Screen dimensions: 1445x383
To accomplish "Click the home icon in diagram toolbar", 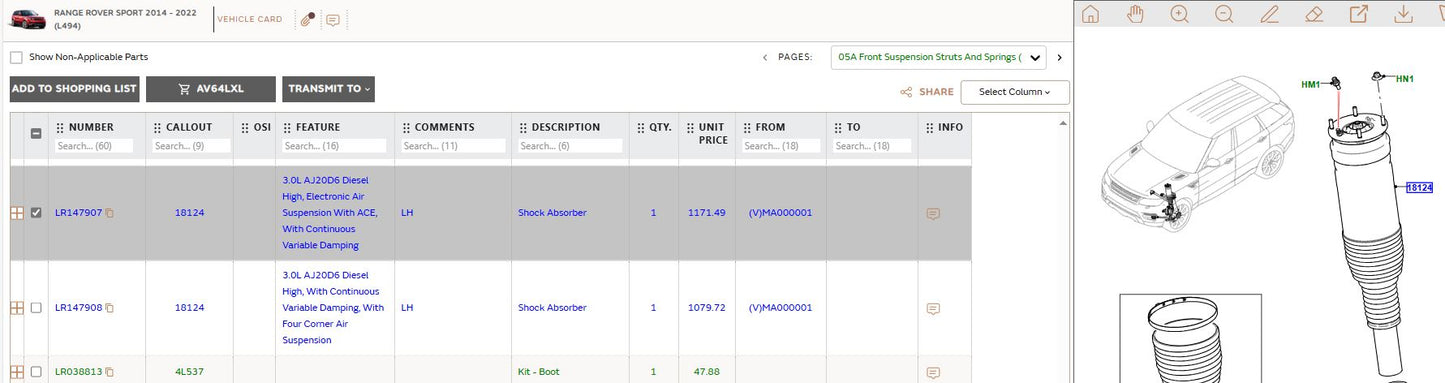I will tap(1091, 14).
